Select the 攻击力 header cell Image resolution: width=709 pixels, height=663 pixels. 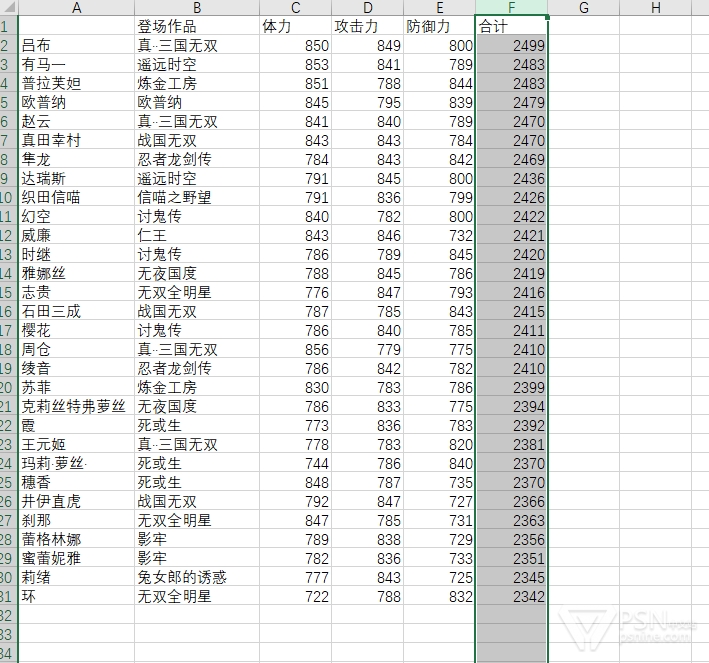tap(367, 26)
